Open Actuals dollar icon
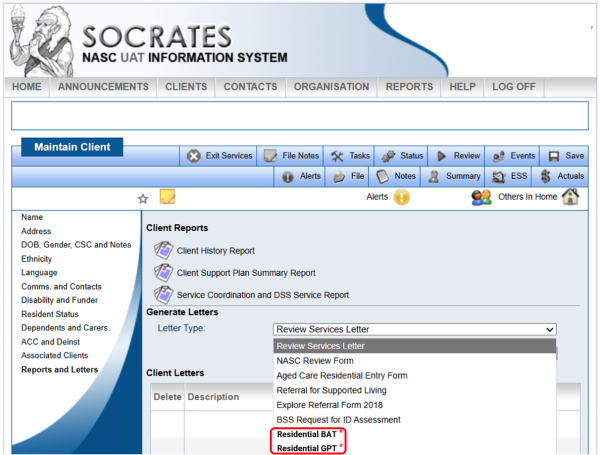Image resolution: width=600 pixels, height=455 pixels. [x=546, y=176]
